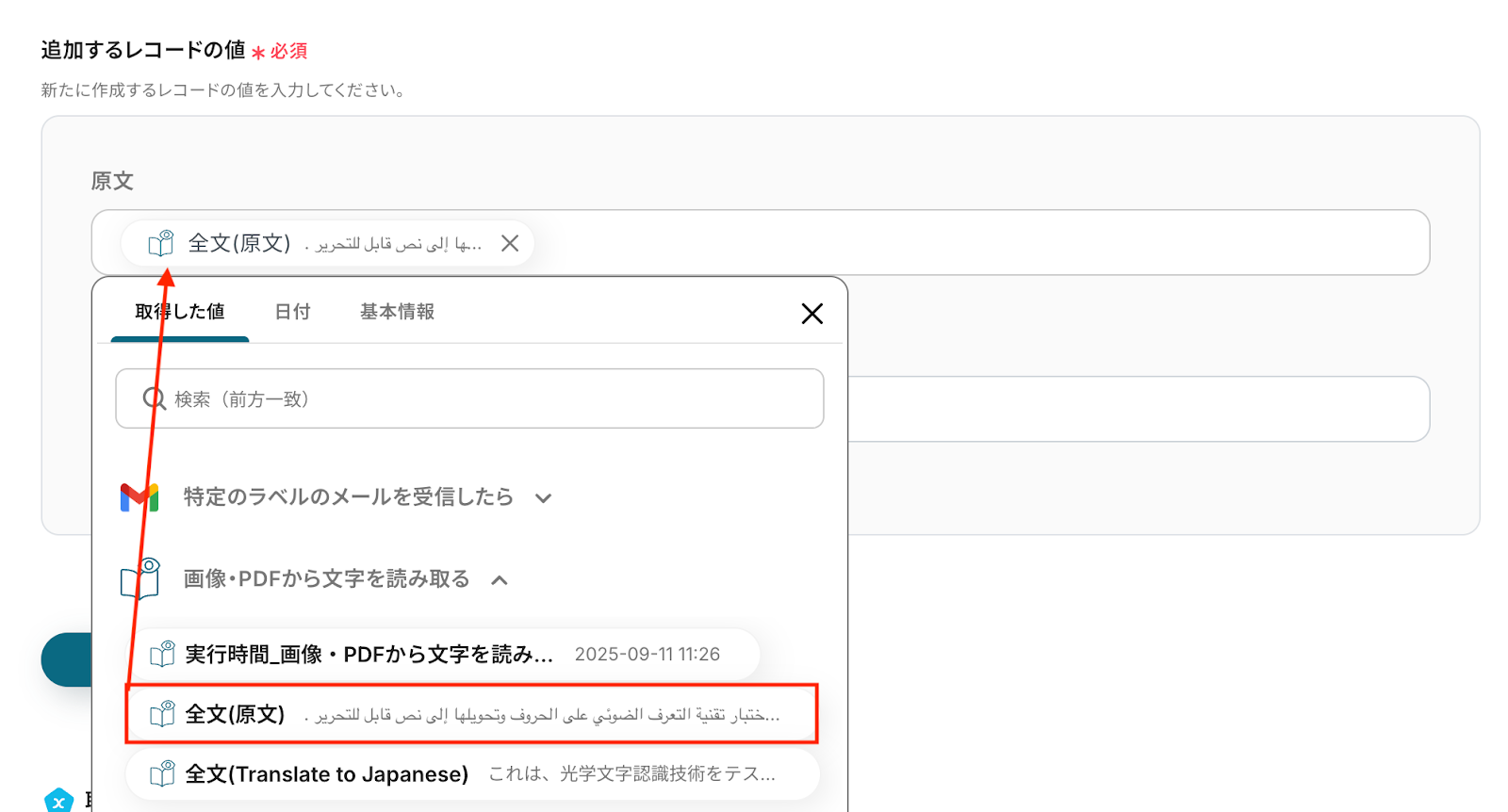Click the icon on 全文(Translate to Japanese) item

pyautogui.click(x=163, y=774)
